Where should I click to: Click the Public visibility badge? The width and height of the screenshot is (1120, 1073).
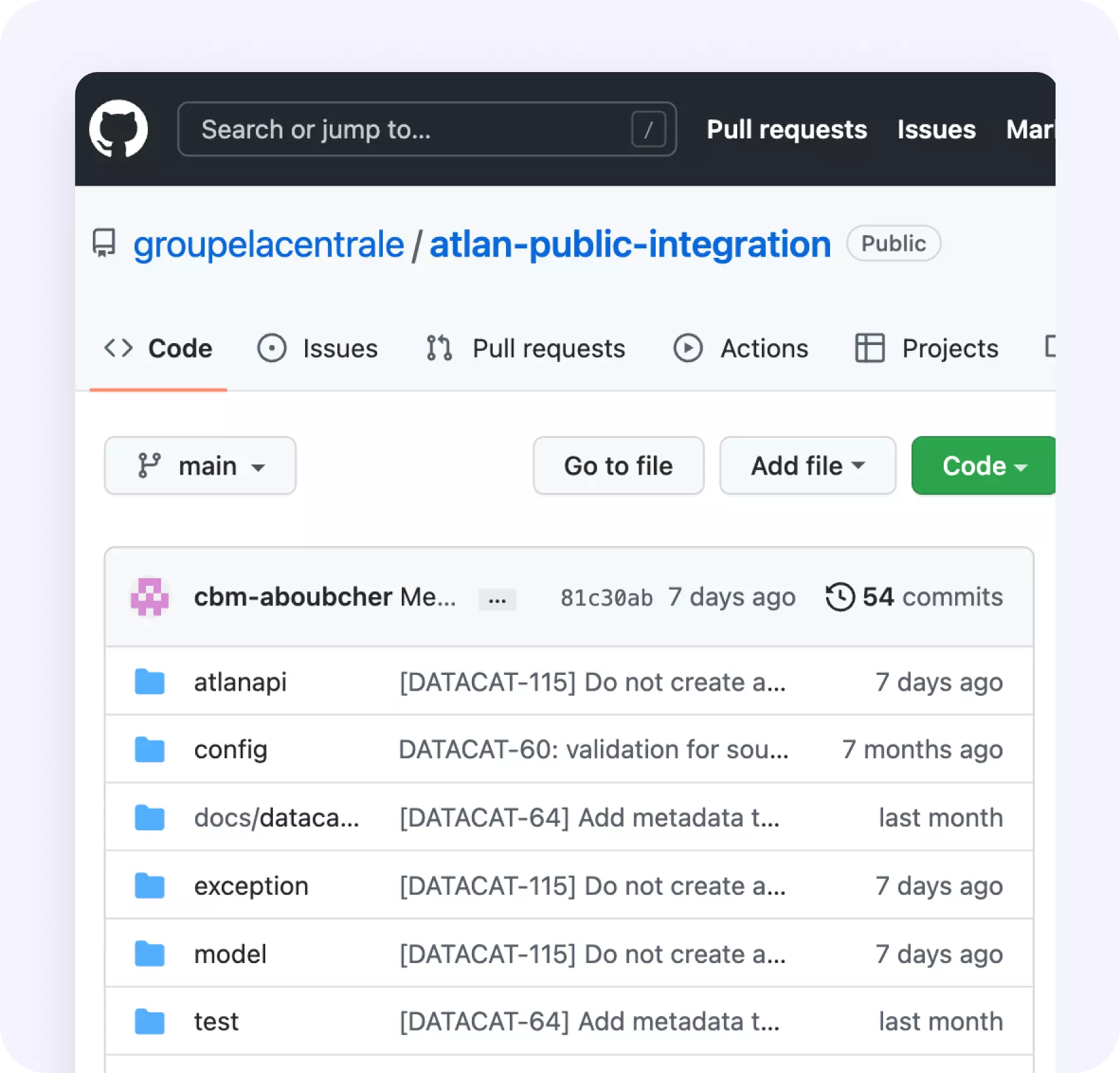click(893, 243)
